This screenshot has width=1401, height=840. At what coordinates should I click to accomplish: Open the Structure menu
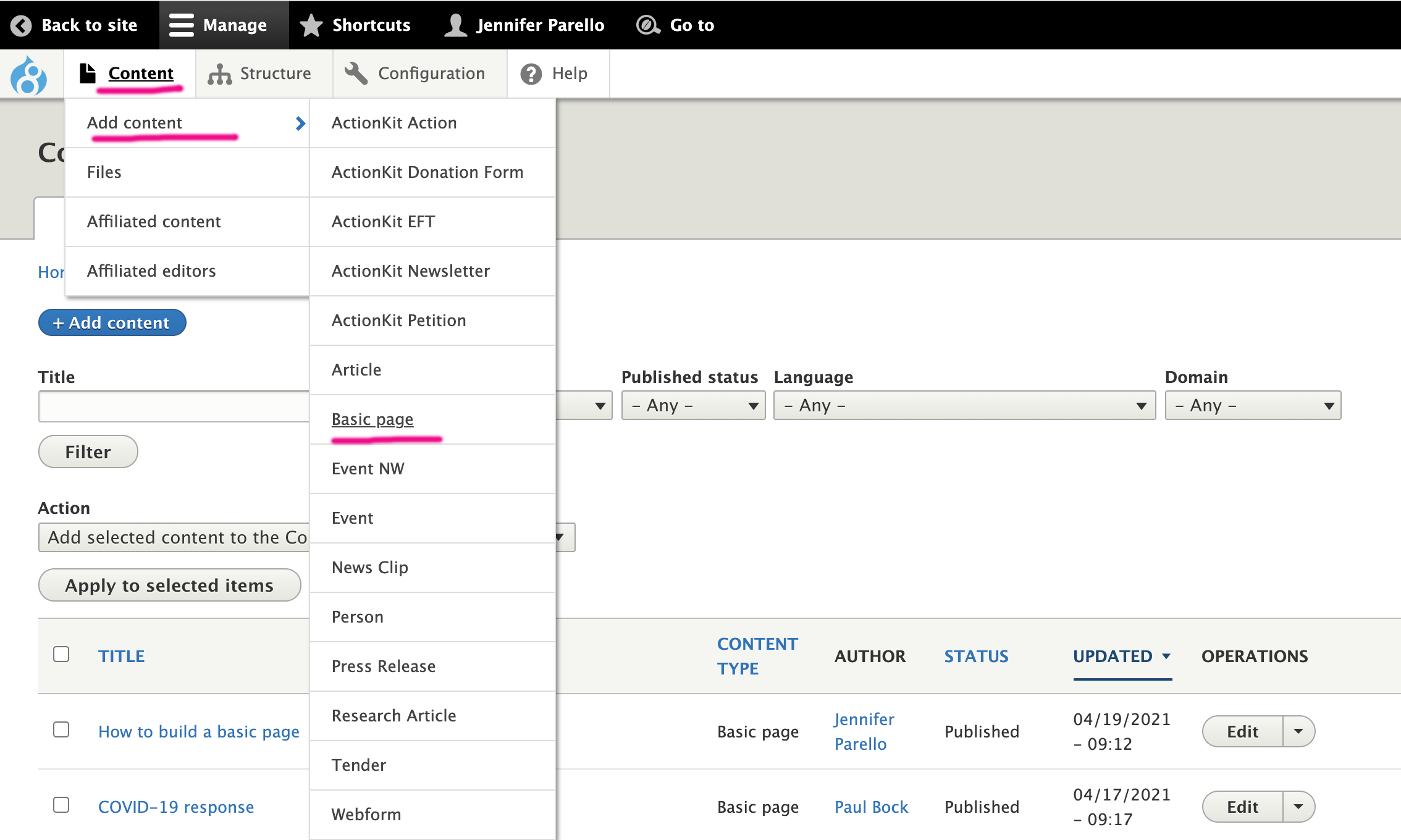(264, 73)
